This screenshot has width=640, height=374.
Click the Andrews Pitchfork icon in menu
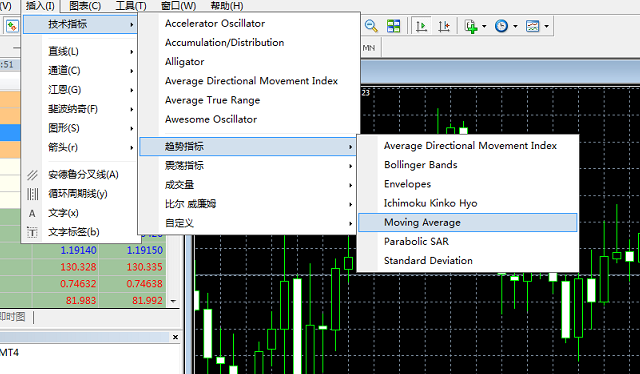[x=32, y=175]
